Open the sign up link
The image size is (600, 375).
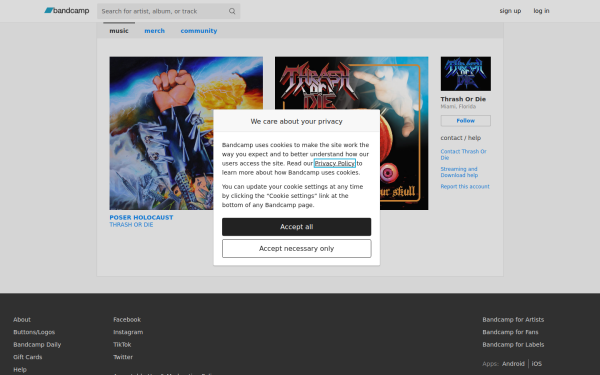click(510, 11)
